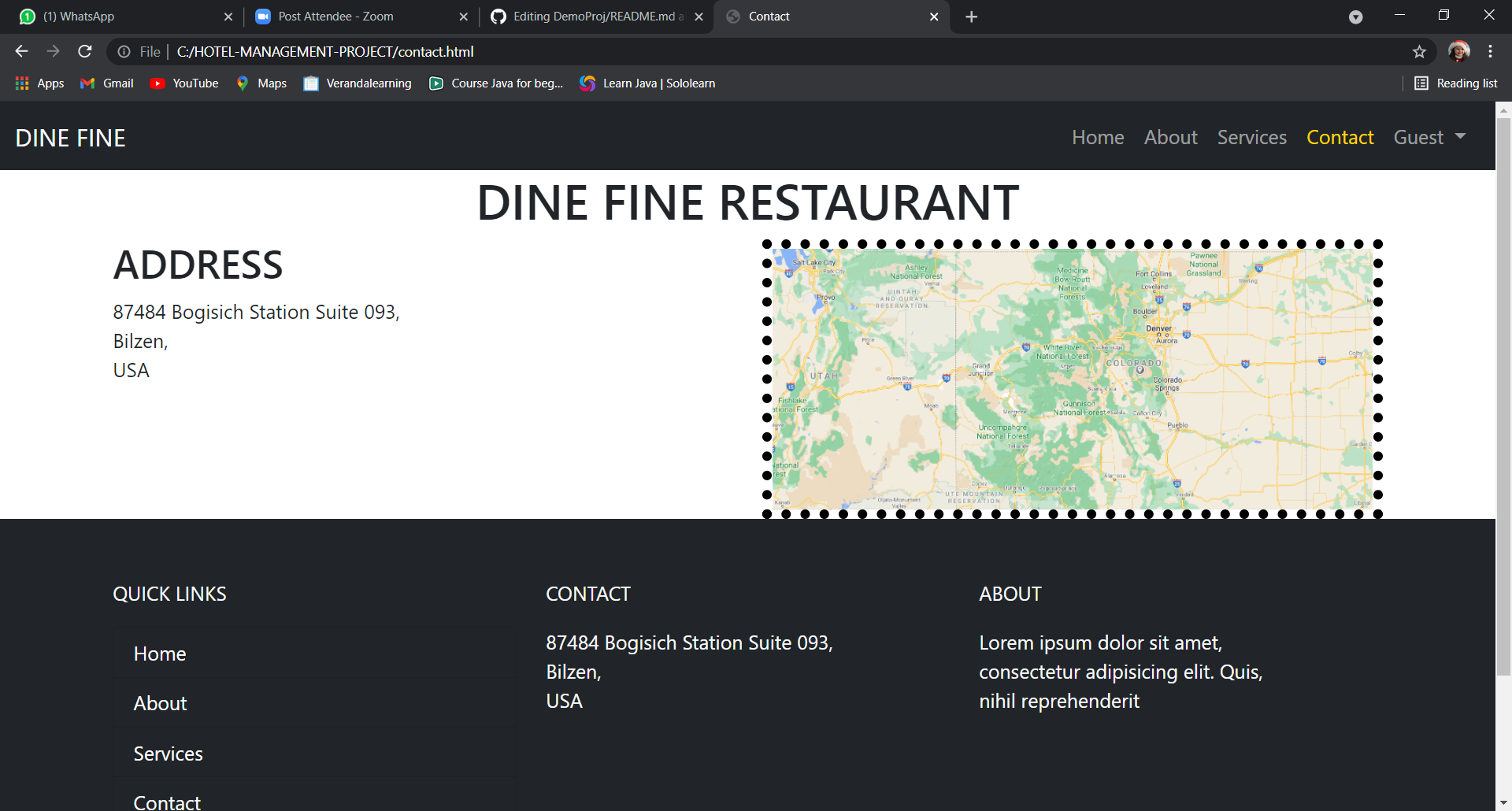Click the browser back navigation arrow
This screenshot has height=811, width=1512.
20,51
